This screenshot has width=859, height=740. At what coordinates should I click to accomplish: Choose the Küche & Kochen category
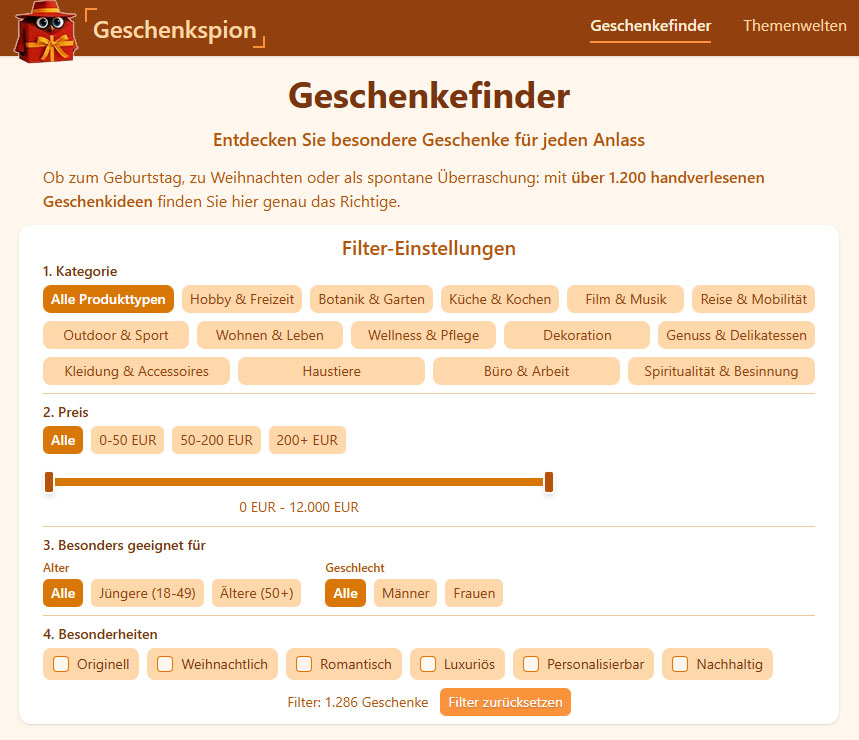tap(500, 299)
